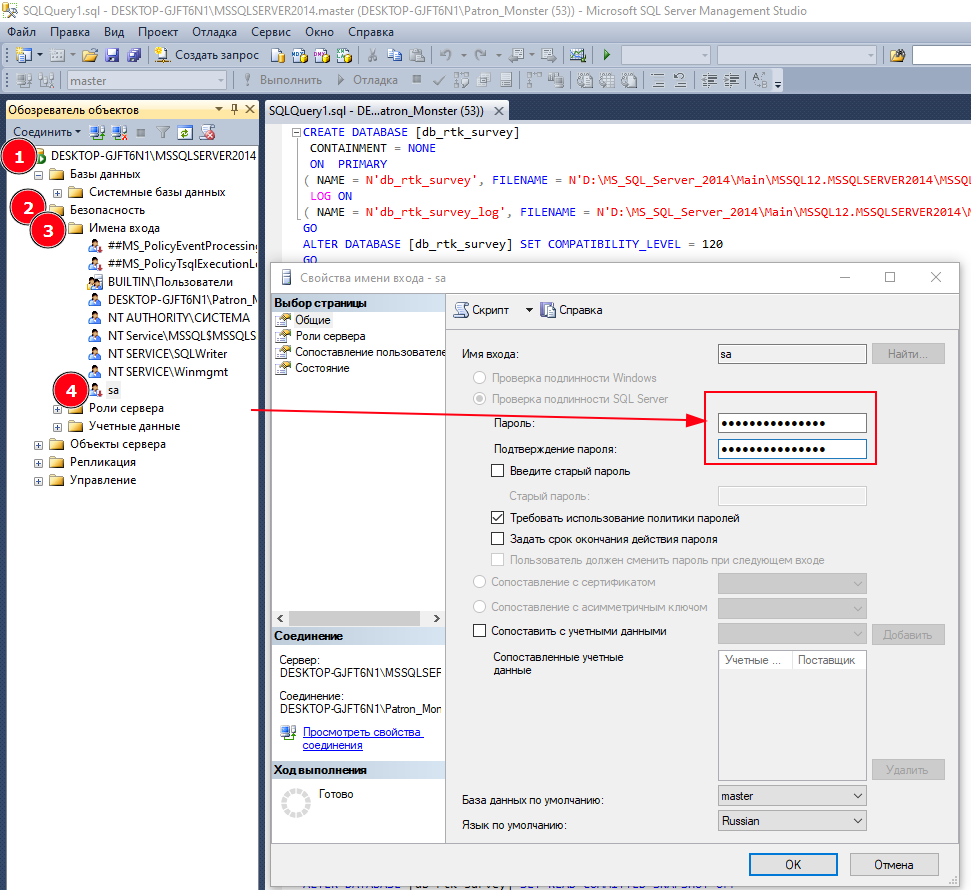Open the Отладка menu
Image resolution: width=971 pixels, height=890 pixels.
(x=214, y=32)
